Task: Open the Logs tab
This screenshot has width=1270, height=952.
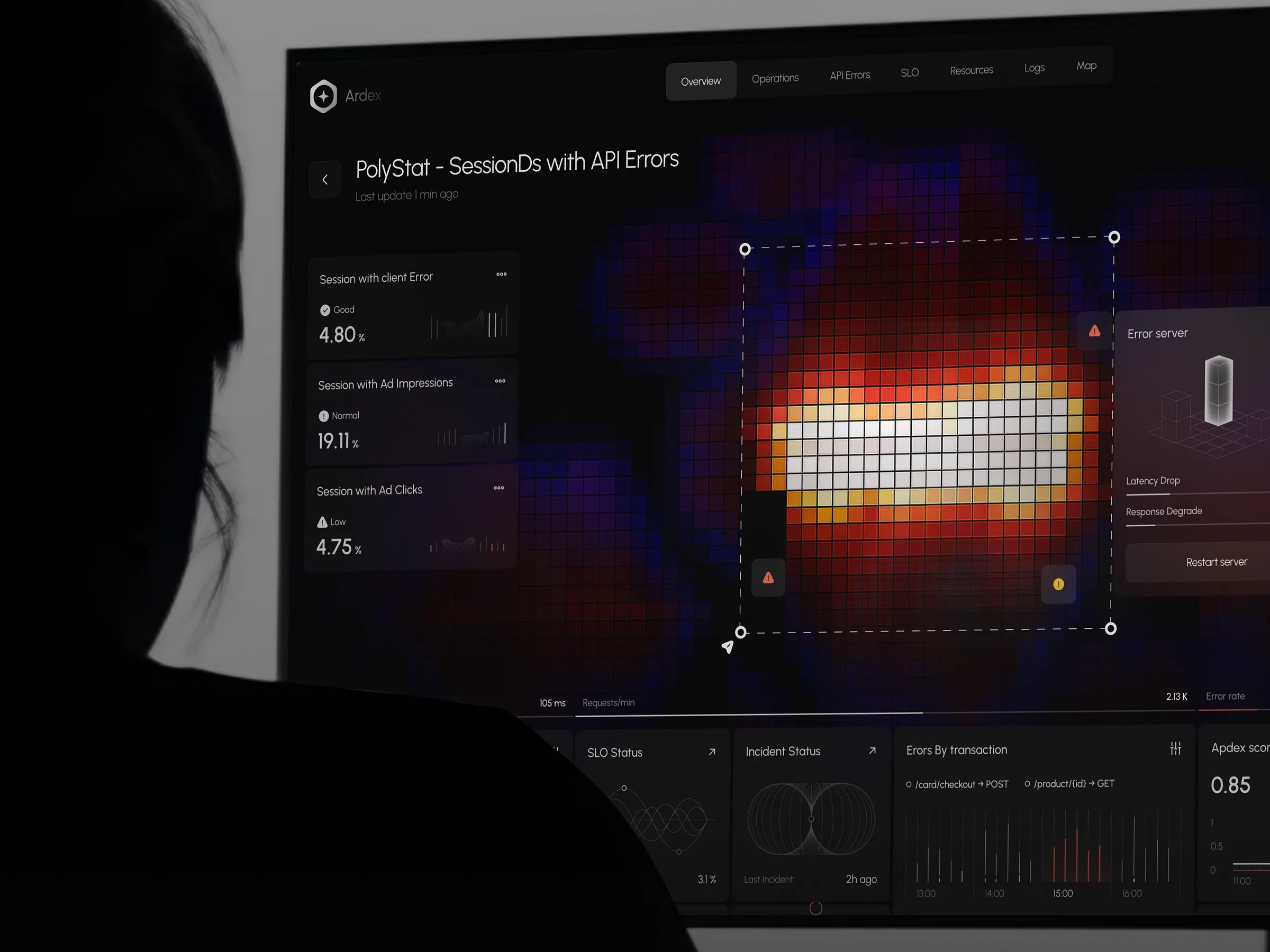Action: (1034, 68)
